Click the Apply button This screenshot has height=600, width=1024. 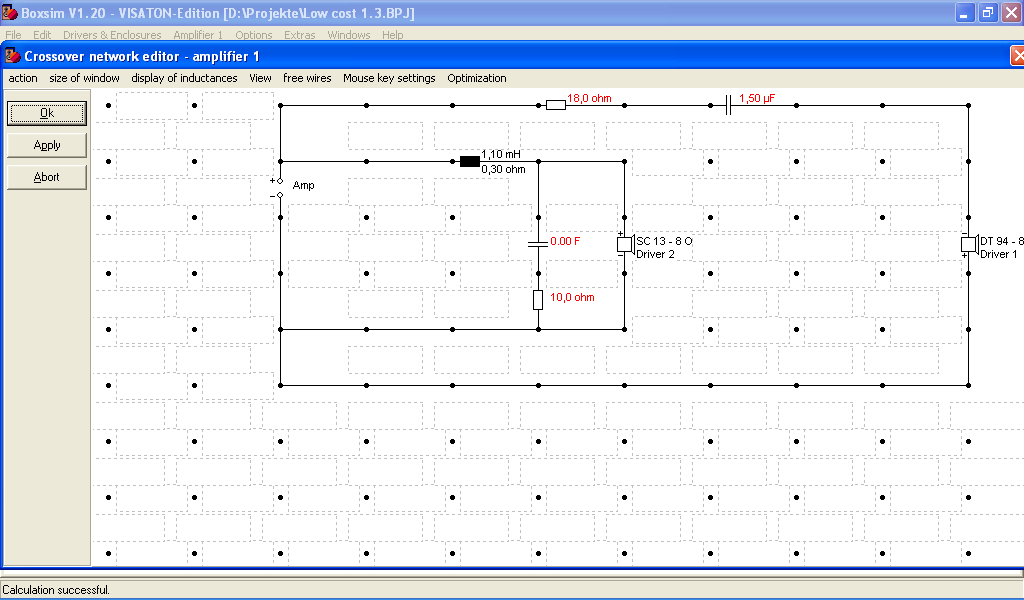46,145
